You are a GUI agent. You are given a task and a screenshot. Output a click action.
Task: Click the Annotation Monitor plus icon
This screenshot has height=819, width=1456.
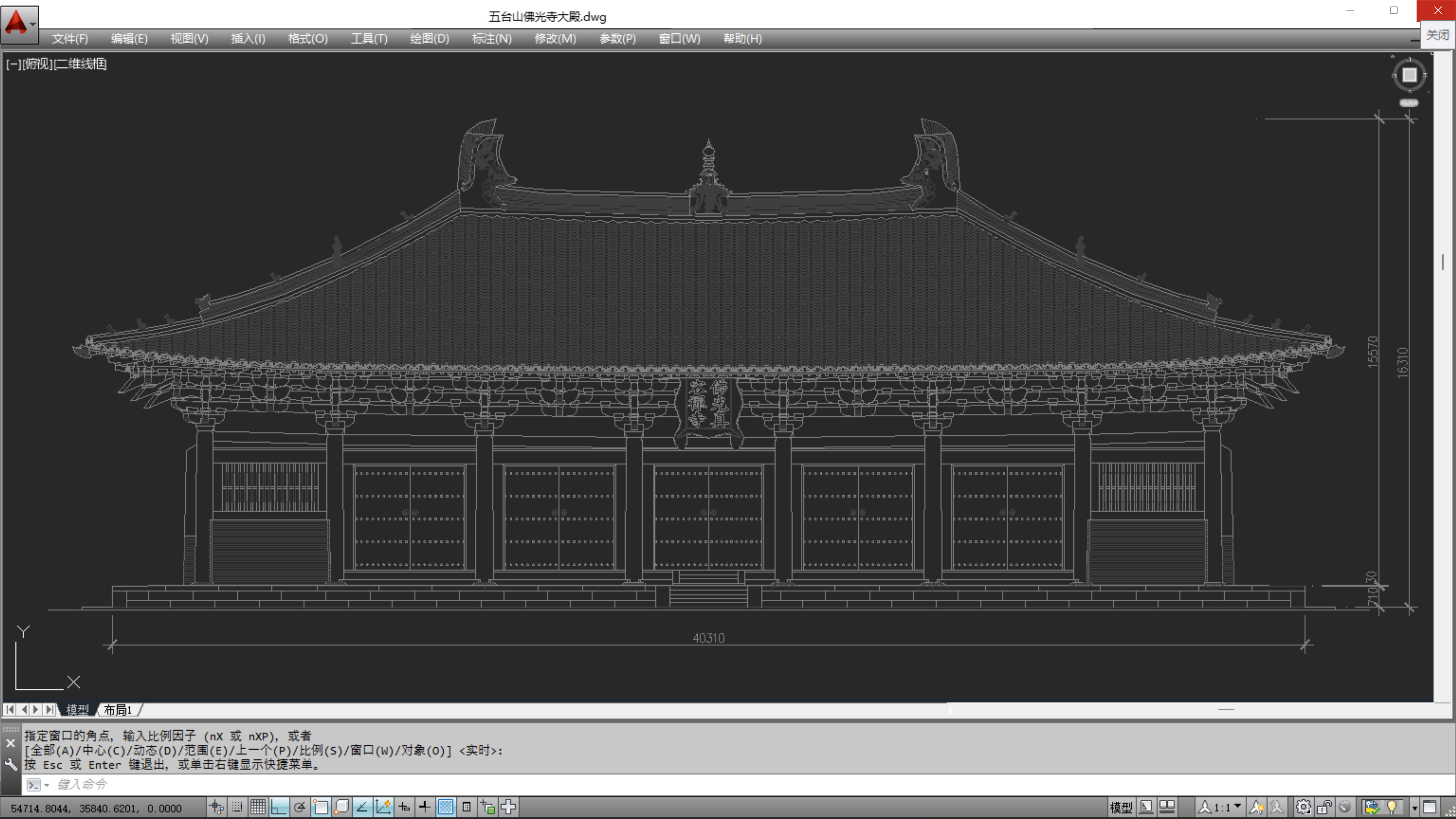[x=508, y=806]
